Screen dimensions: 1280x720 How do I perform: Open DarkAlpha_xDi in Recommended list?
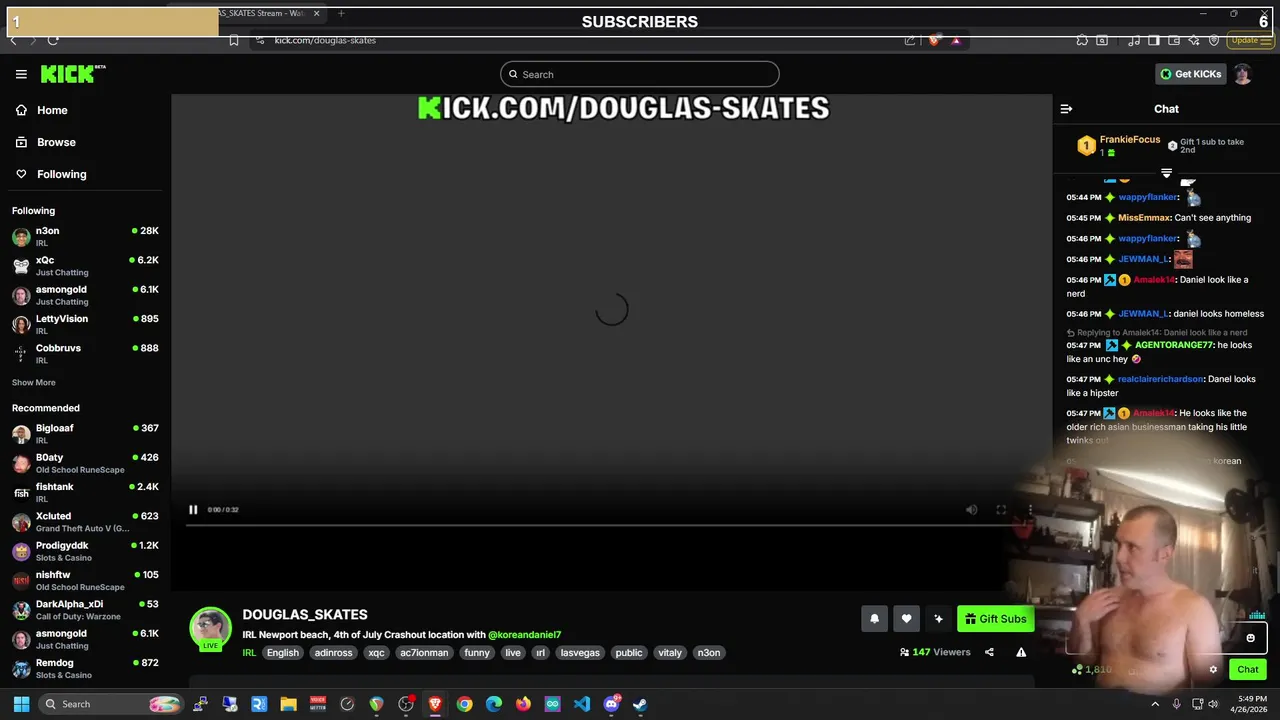[x=85, y=610]
